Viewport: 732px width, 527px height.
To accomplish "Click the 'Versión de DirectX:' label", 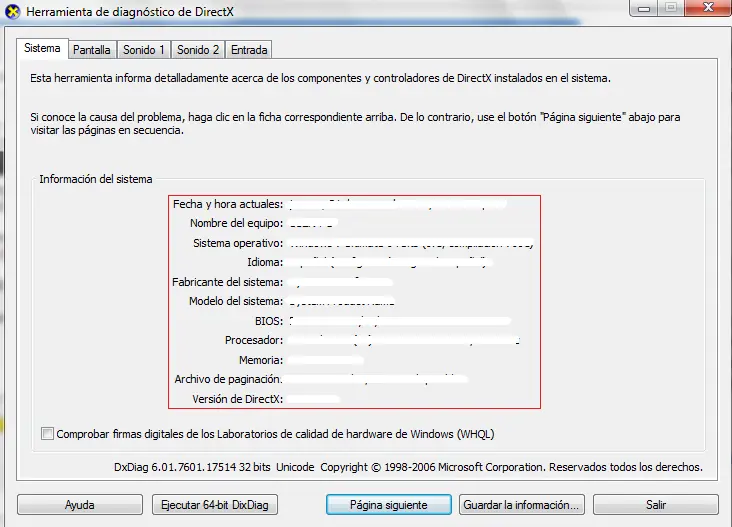I will click(x=238, y=399).
